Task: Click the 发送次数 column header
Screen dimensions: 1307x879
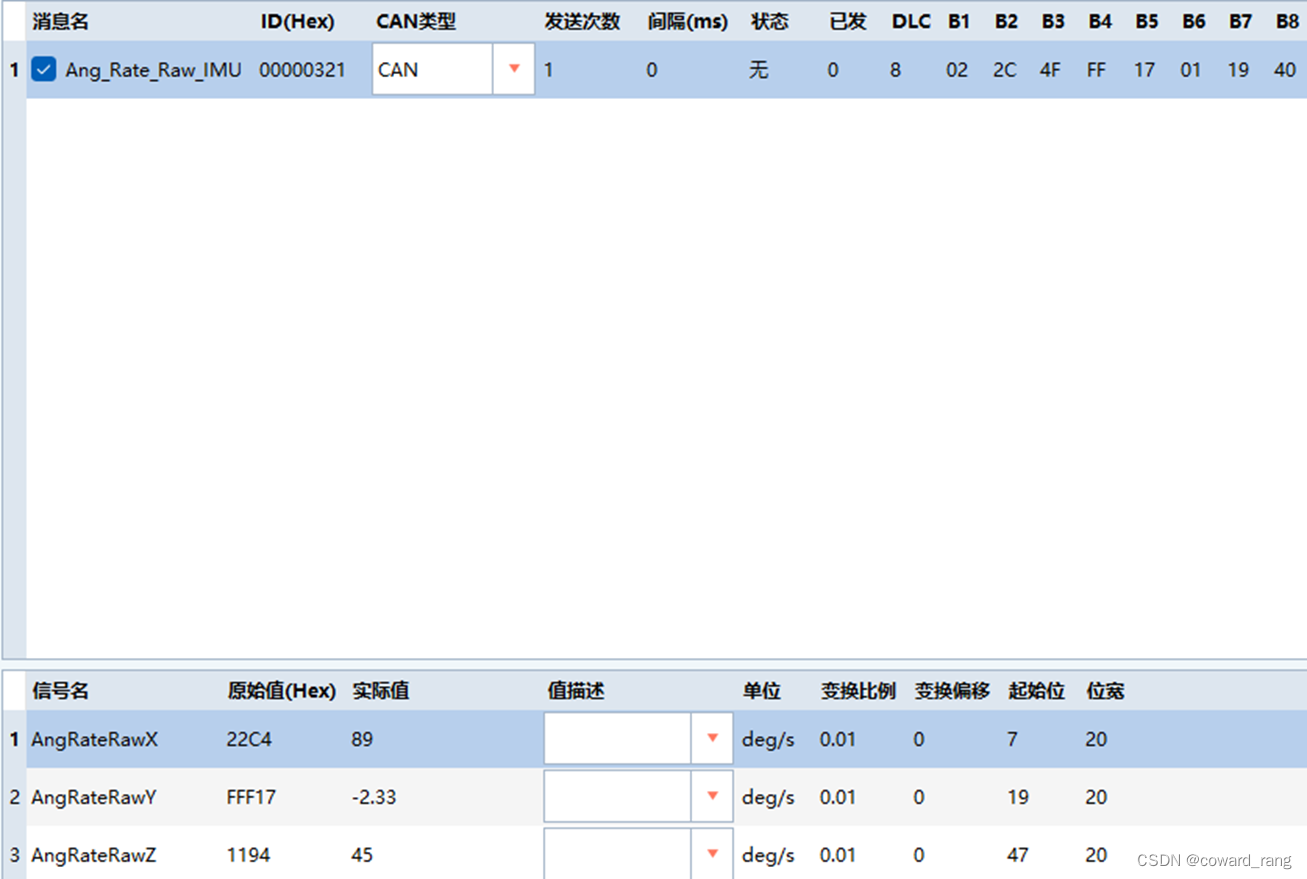Action: pos(582,21)
